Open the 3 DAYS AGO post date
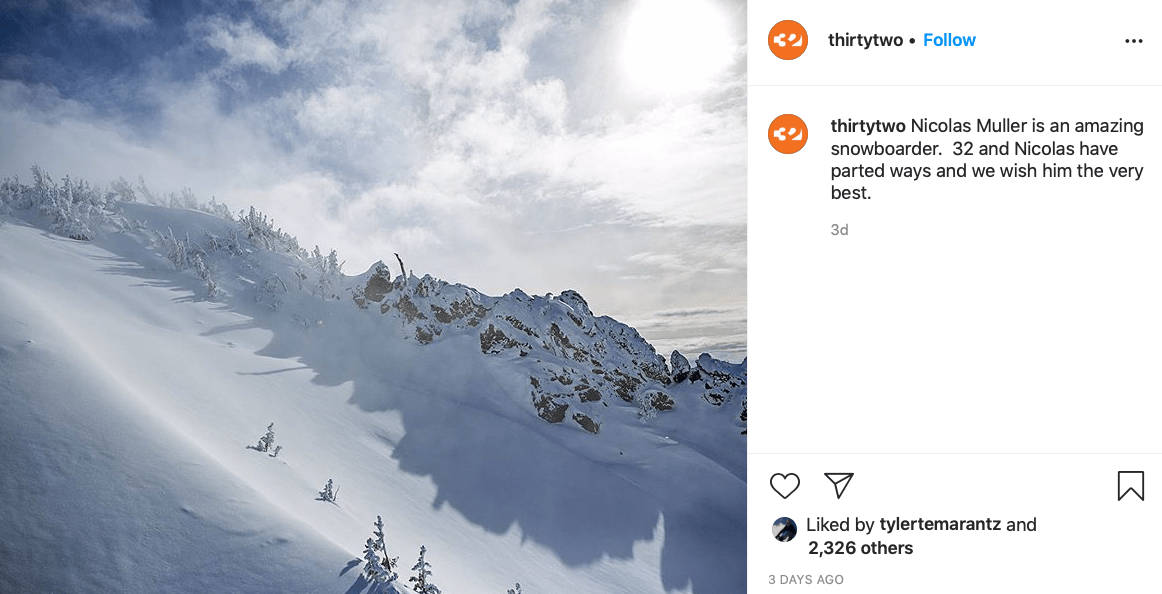This screenshot has width=1162, height=594. click(806, 580)
